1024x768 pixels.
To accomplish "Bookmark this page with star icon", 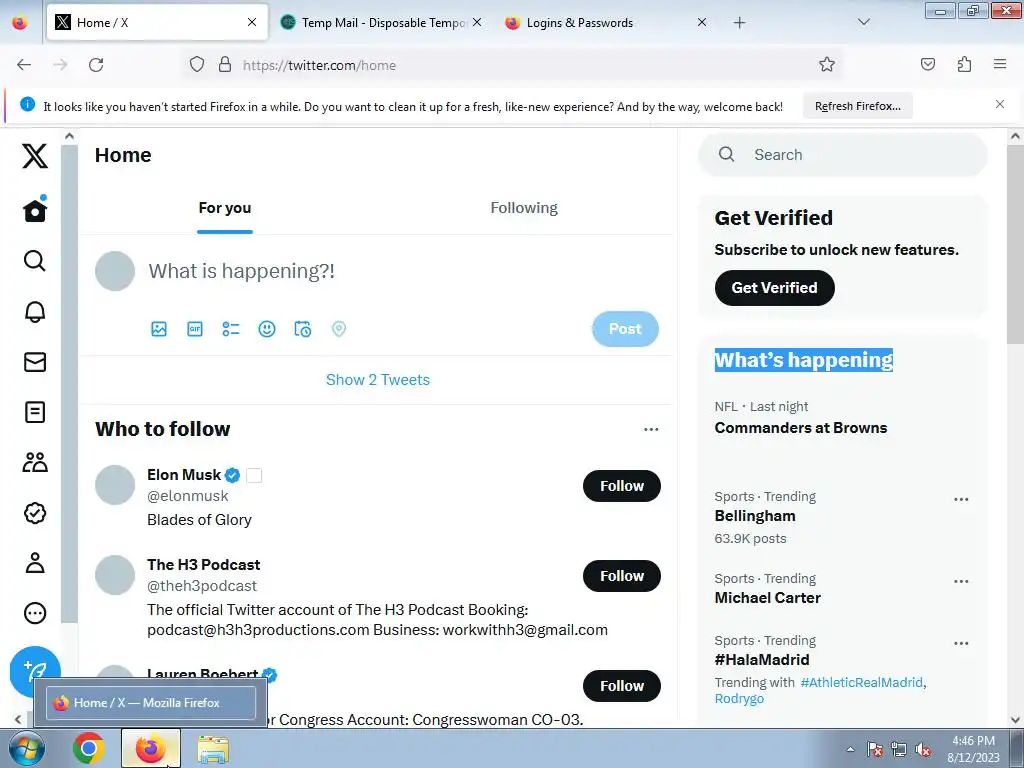I will pos(827,64).
